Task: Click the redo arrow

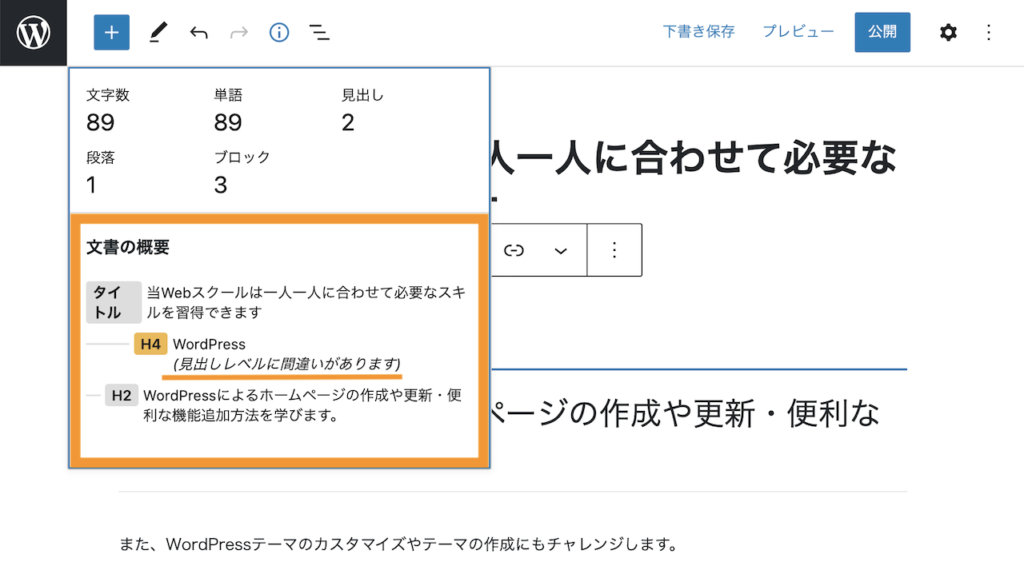Action: (239, 32)
